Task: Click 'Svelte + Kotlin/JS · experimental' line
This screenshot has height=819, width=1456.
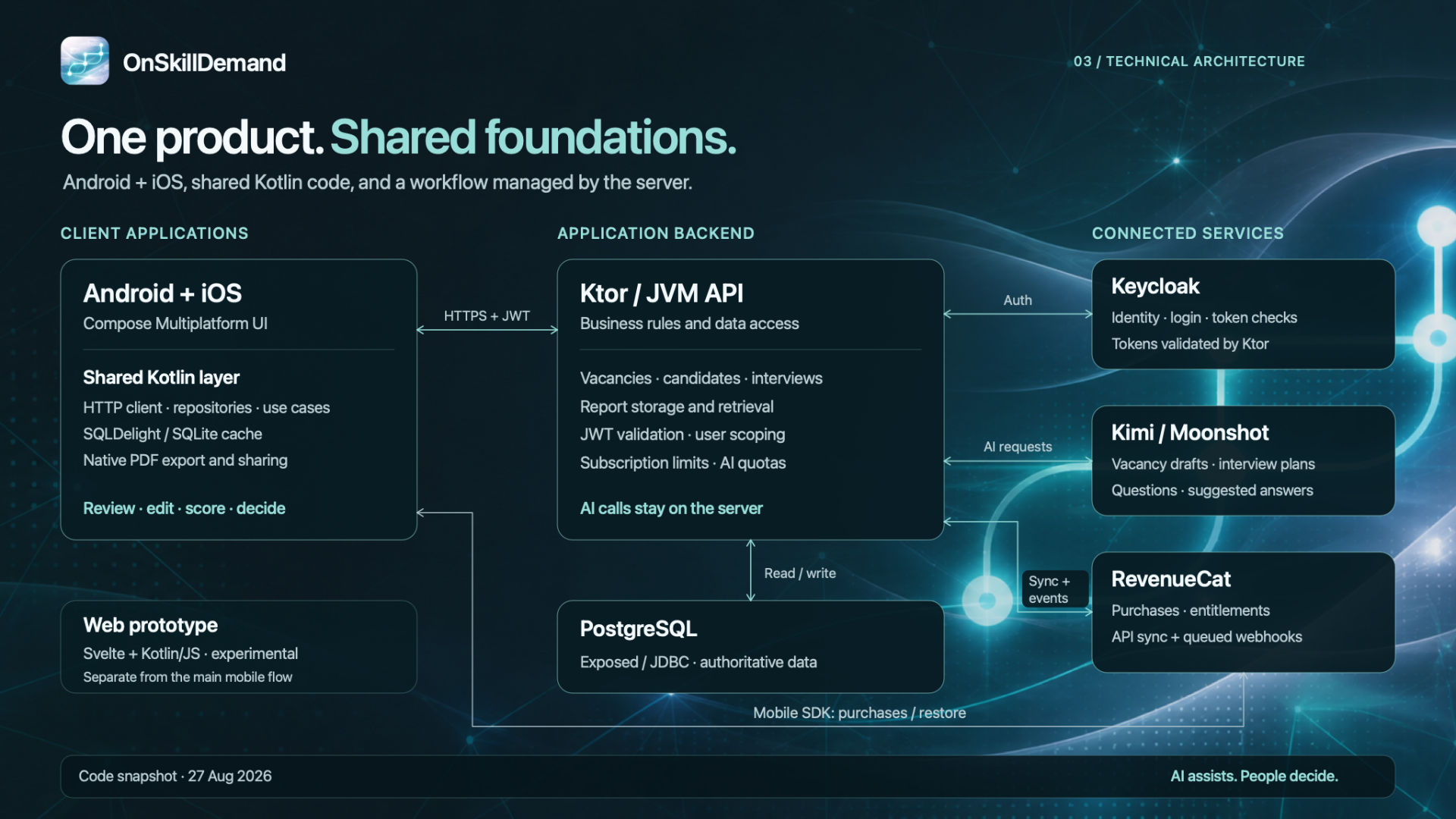Action: (190, 654)
